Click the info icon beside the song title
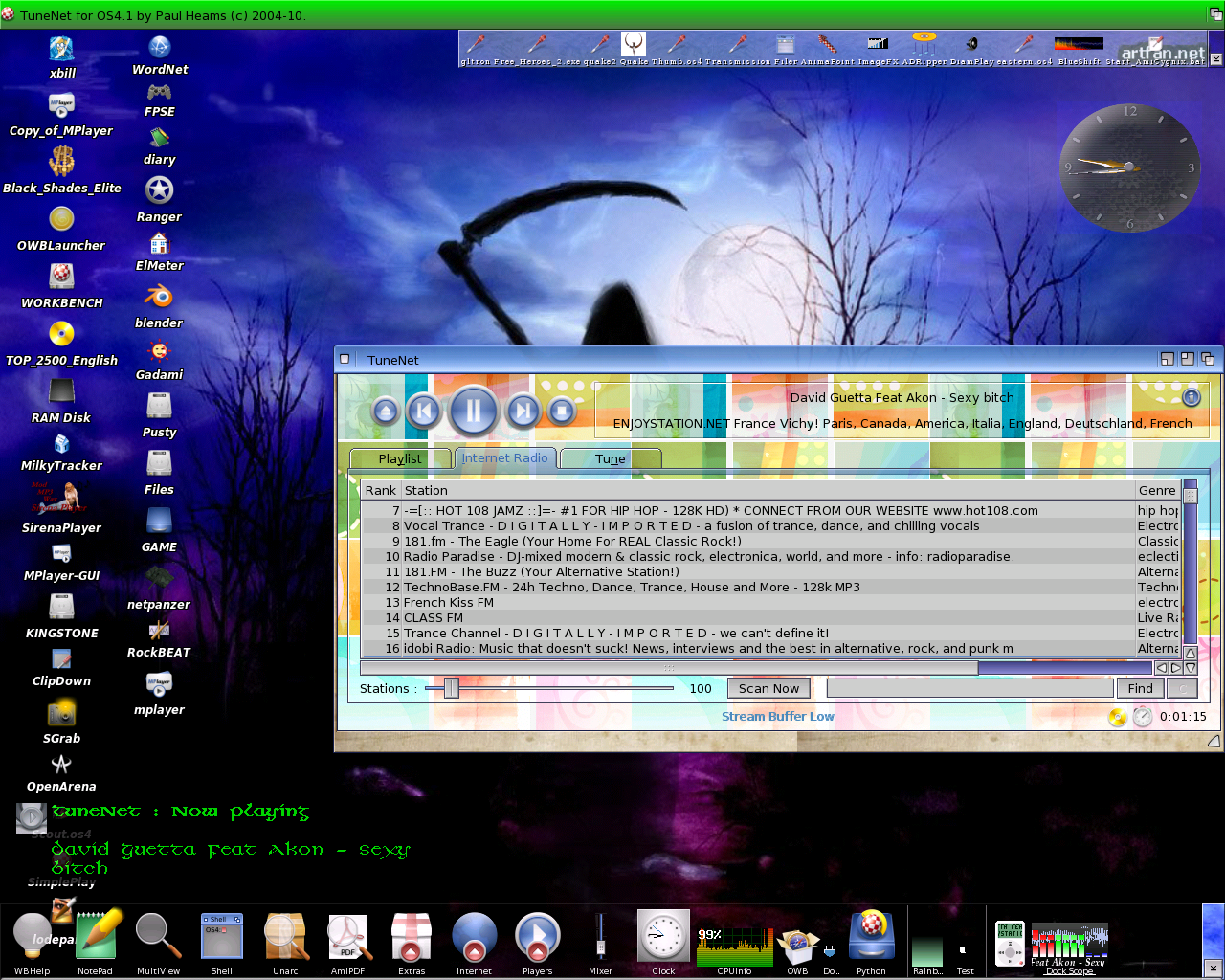 1192,397
